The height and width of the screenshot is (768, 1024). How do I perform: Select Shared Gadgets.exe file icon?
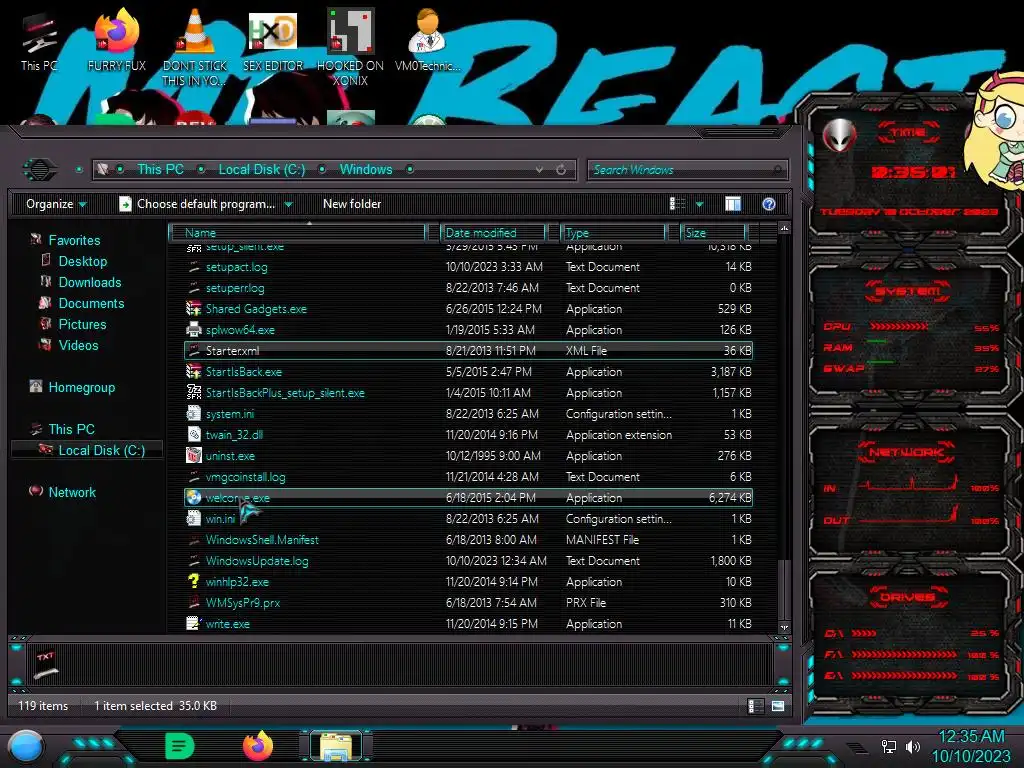(x=193, y=308)
